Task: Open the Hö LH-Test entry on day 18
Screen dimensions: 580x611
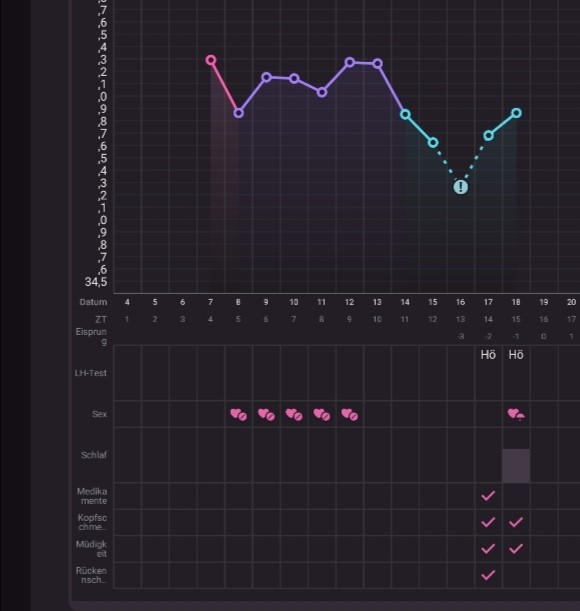Action: point(516,355)
